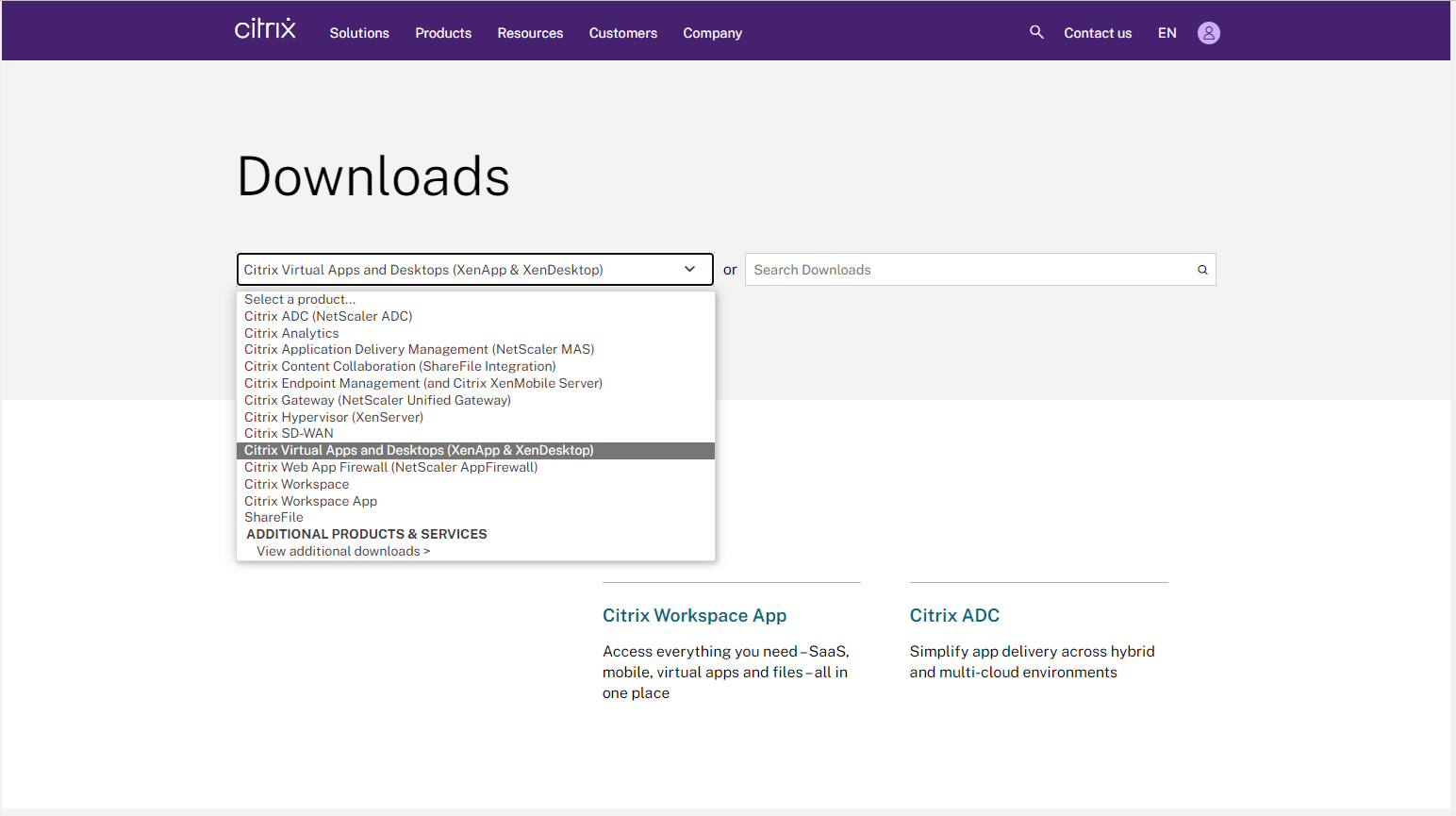Go to Contact us page
1456x816 pixels.
(x=1098, y=33)
